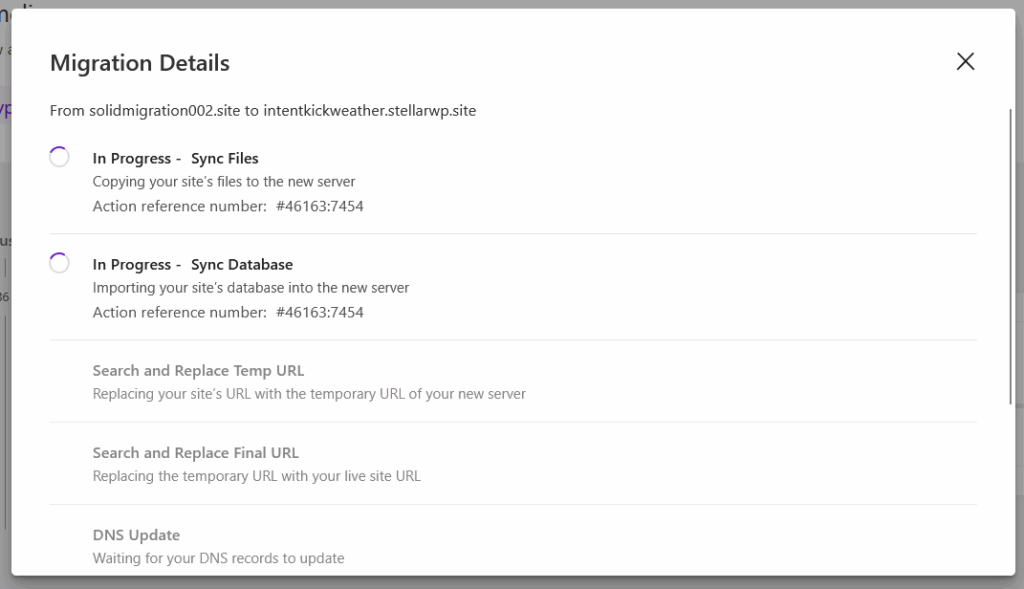
Task: Click the Sync Database action reference number
Action: click(x=320, y=312)
